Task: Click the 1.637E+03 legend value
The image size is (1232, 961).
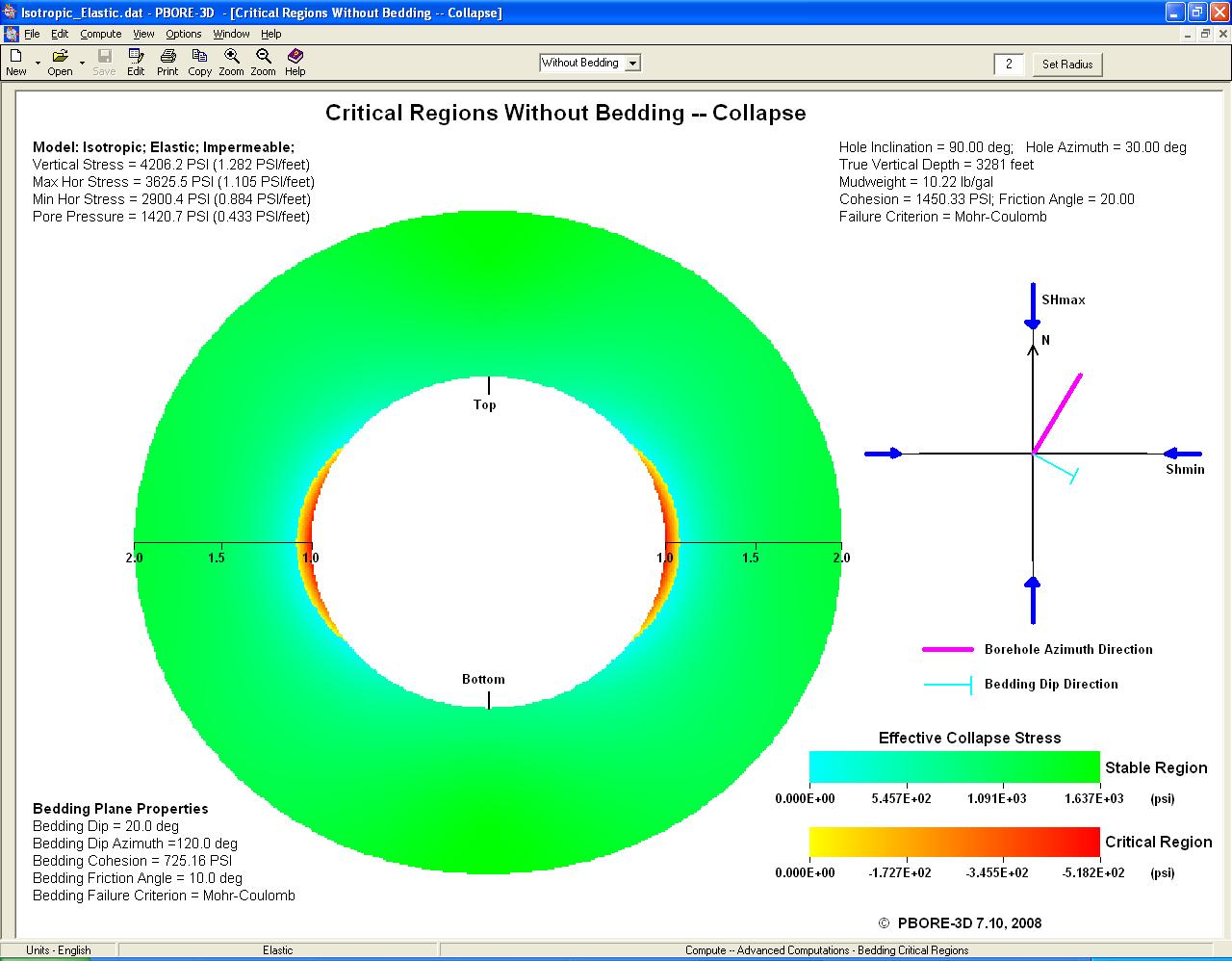Action: [x=1093, y=798]
